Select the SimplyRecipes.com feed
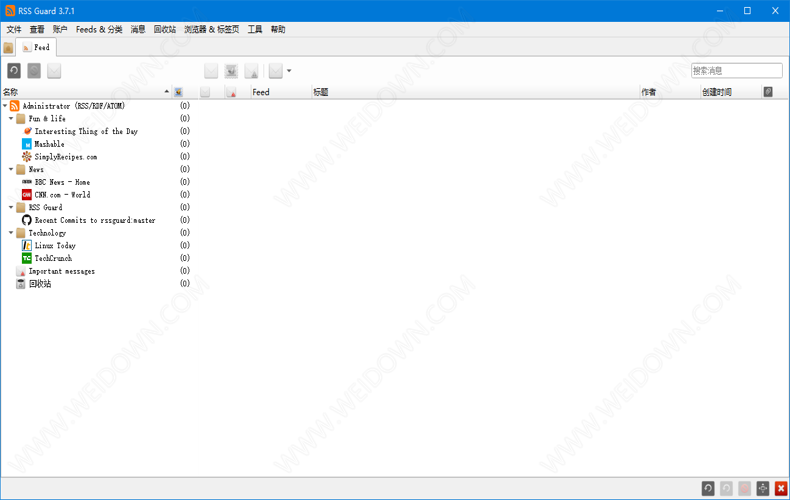790x500 pixels. [65, 157]
